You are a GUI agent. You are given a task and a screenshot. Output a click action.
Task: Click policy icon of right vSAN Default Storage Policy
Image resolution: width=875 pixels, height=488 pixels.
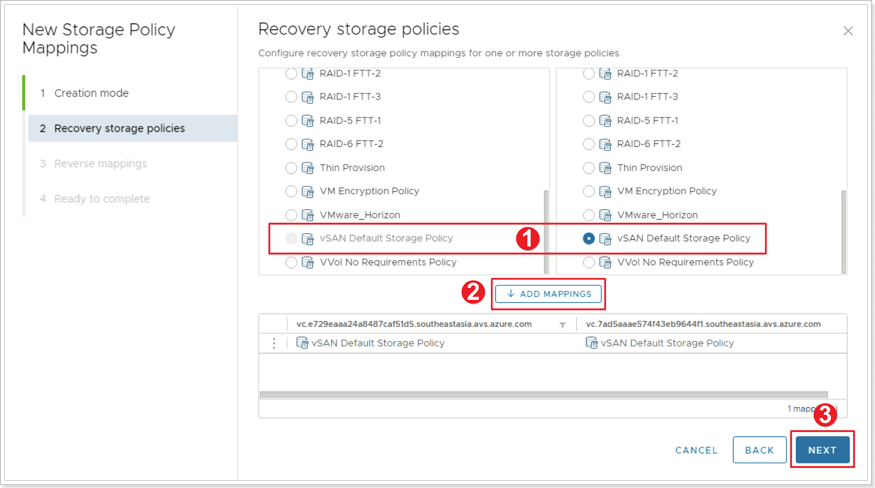(x=605, y=238)
